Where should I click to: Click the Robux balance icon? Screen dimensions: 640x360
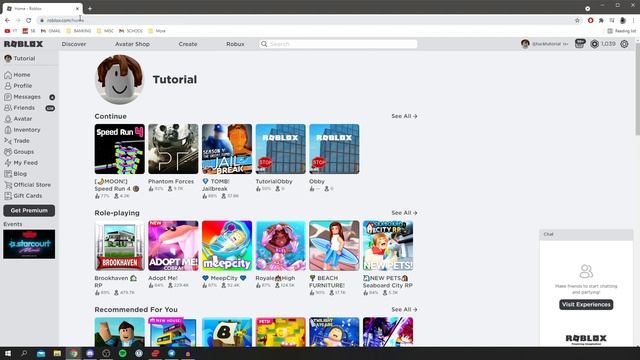tap(594, 44)
